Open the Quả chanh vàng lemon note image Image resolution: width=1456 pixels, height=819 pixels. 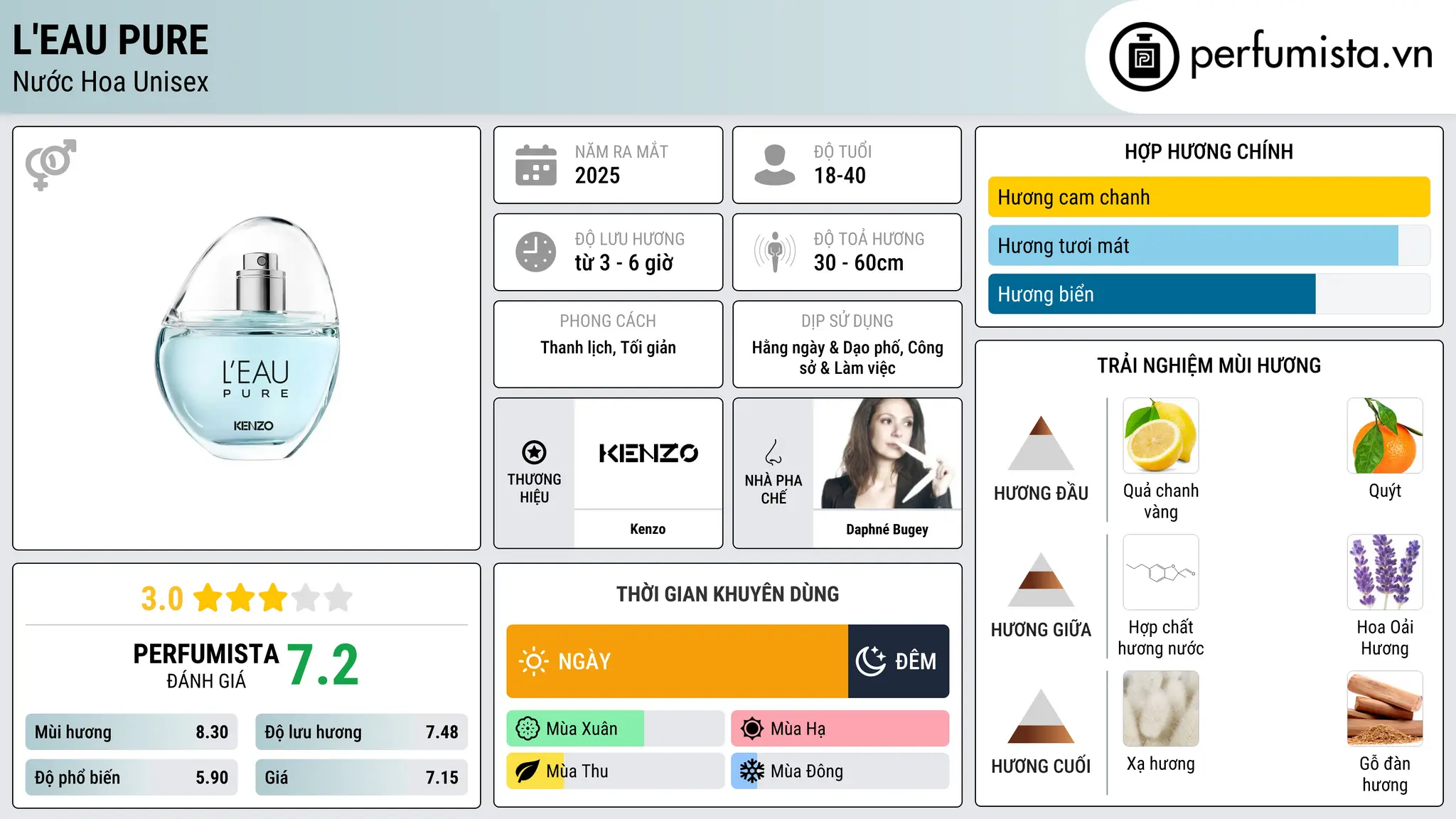pyautogui.click(x=1161, y=436)
